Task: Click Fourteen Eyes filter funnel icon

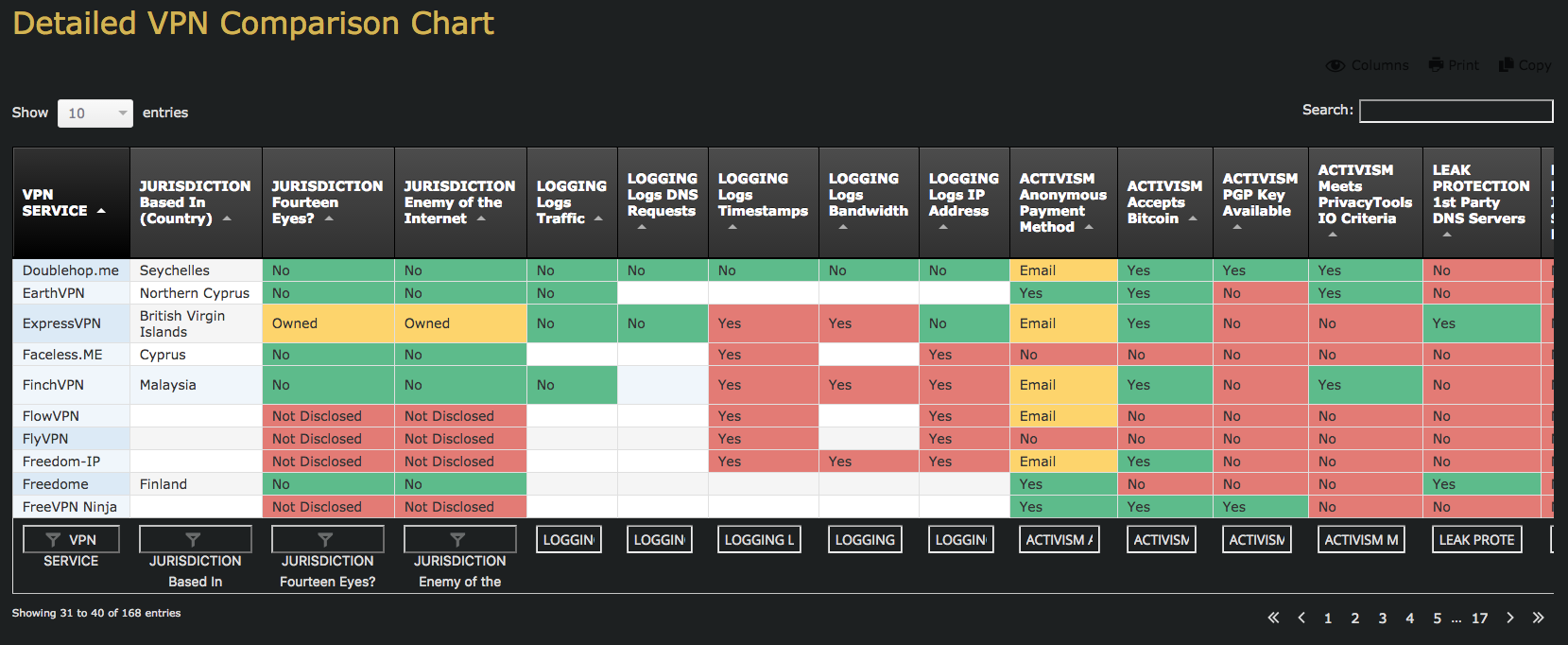Action: coord(325,540)
